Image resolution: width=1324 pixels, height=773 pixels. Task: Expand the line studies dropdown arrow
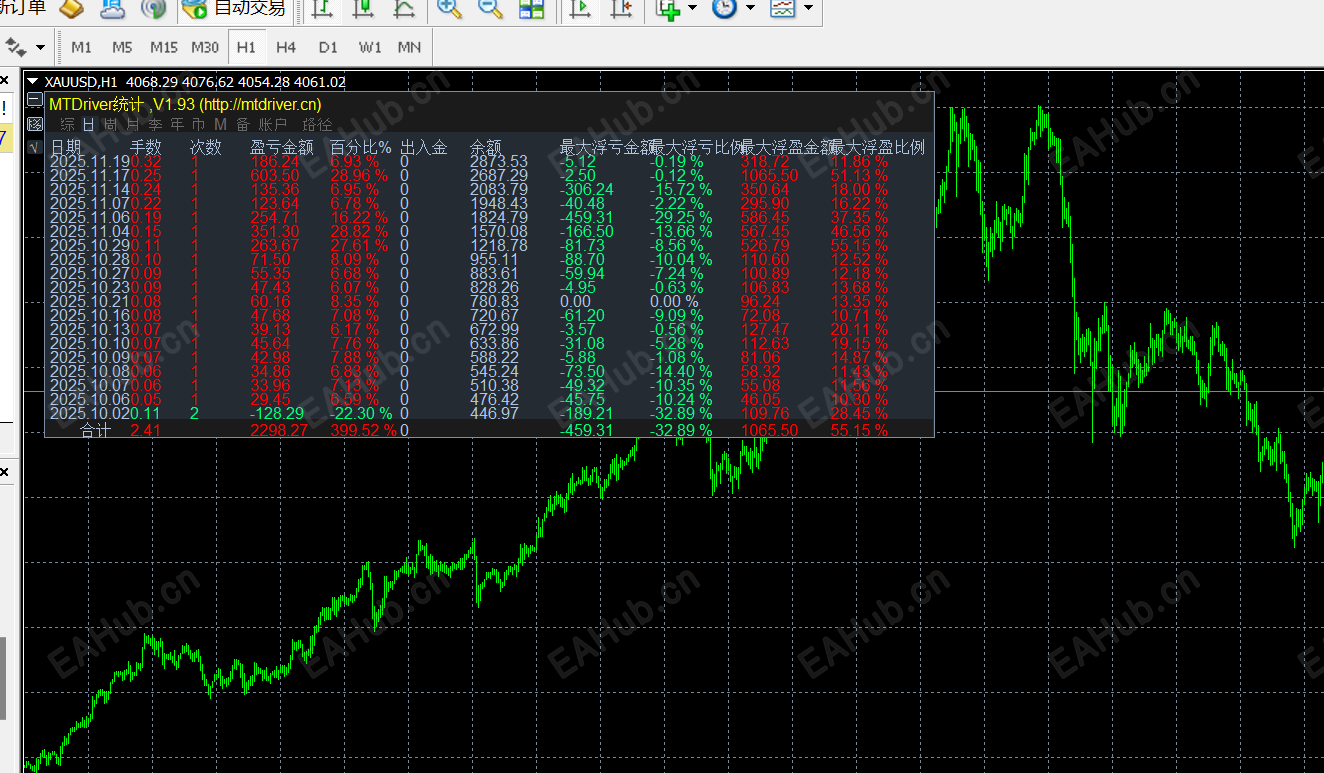tap(40, 47)
